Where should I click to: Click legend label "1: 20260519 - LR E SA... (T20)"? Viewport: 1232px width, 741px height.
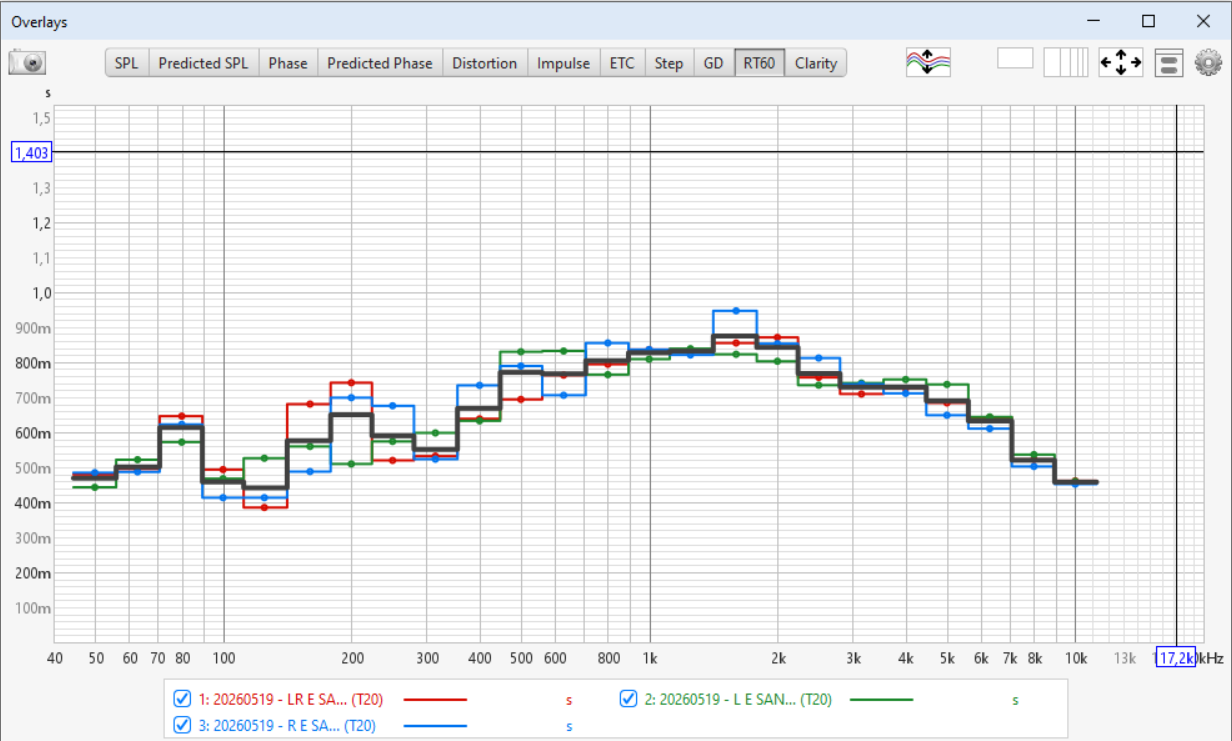[290, 700]
